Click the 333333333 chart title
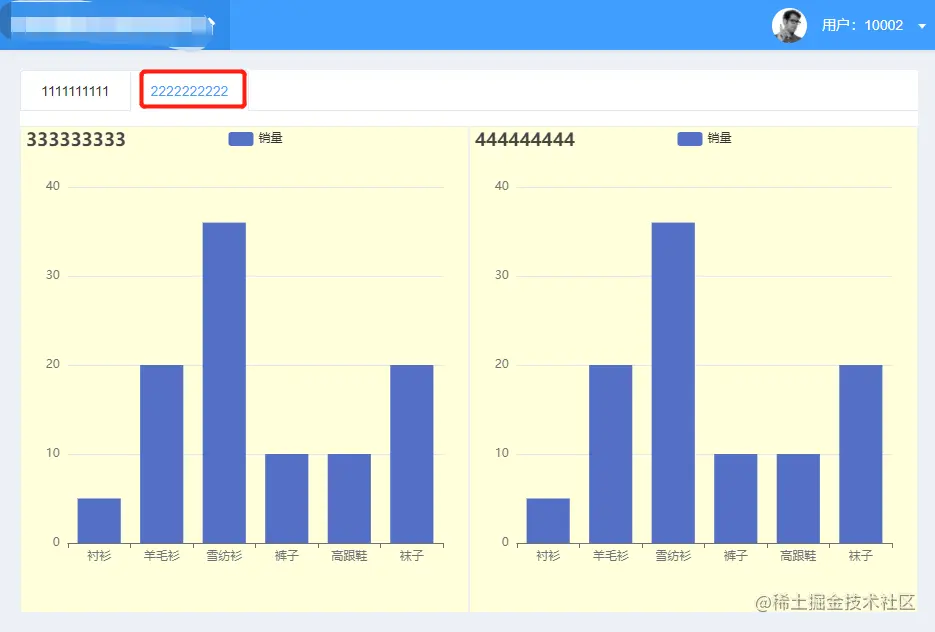The image size is (935, 632). [76, 140]
